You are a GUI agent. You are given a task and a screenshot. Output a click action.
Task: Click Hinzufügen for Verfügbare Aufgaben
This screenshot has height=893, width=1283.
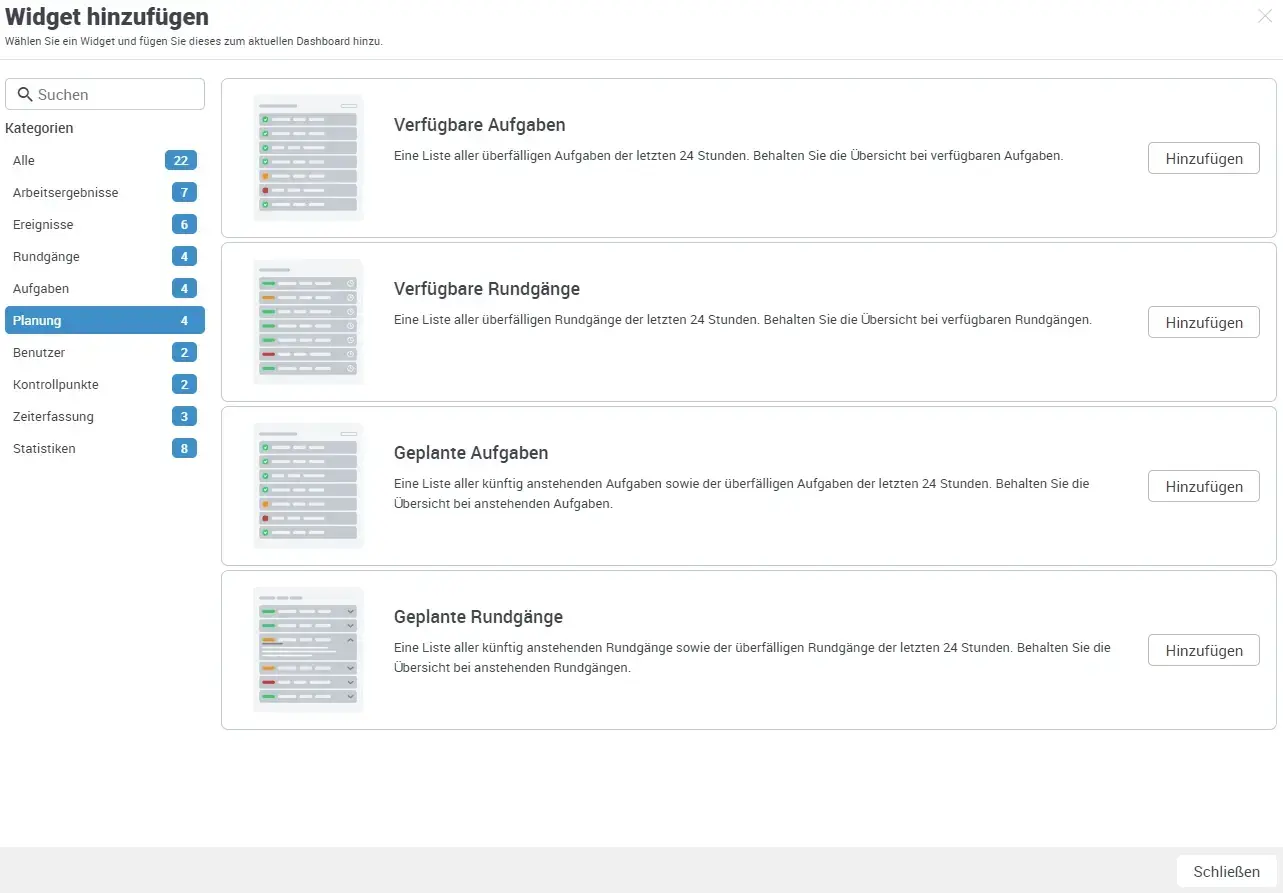[x=1203, y=158]
